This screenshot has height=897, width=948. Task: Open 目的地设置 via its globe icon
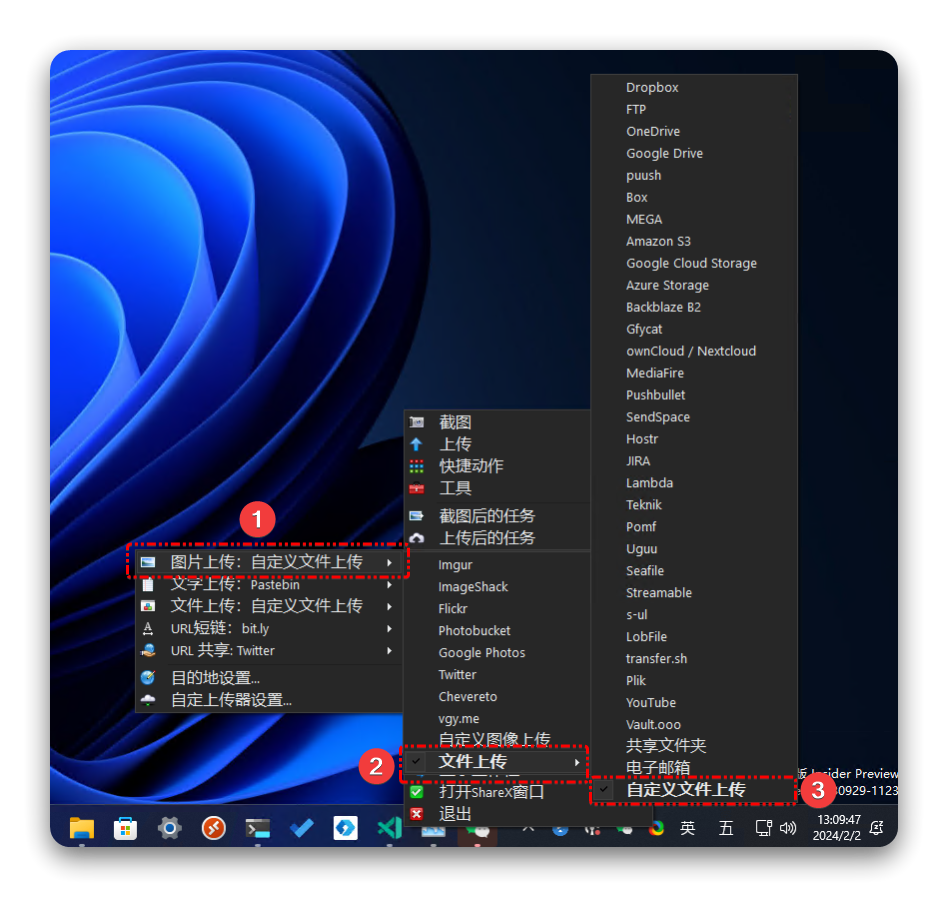coord(148,678)
